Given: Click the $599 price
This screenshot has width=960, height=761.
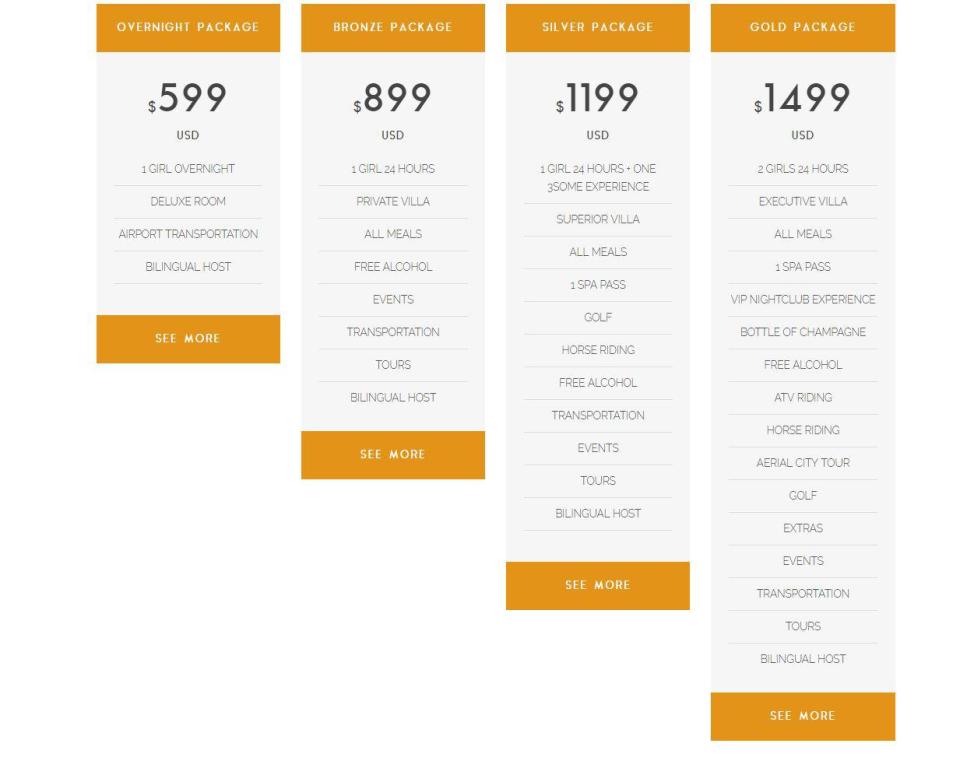Looking at the screenshot, I should (188, 99).
